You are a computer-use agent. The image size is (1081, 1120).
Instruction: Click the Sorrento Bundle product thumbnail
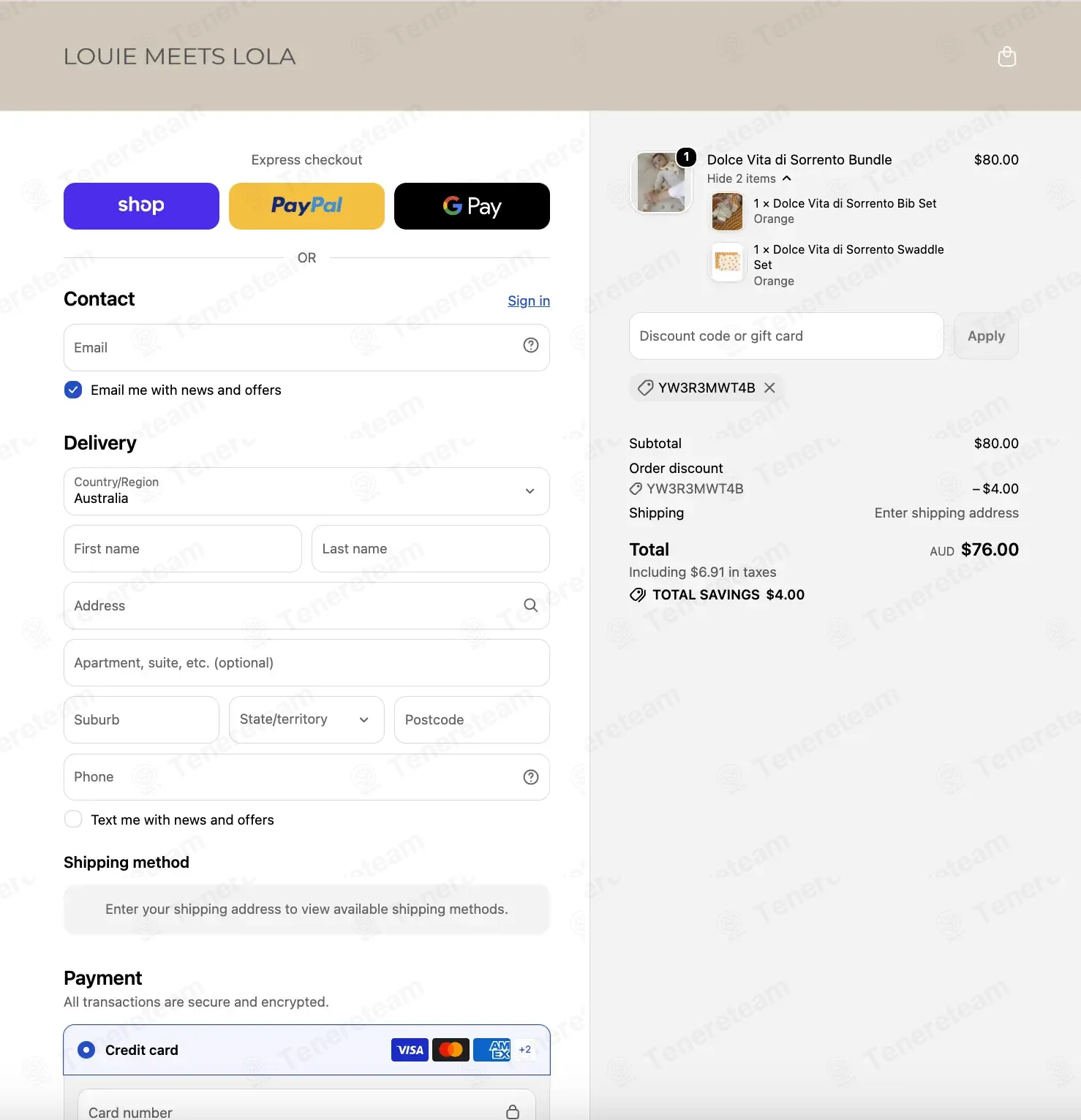point(661,183)
